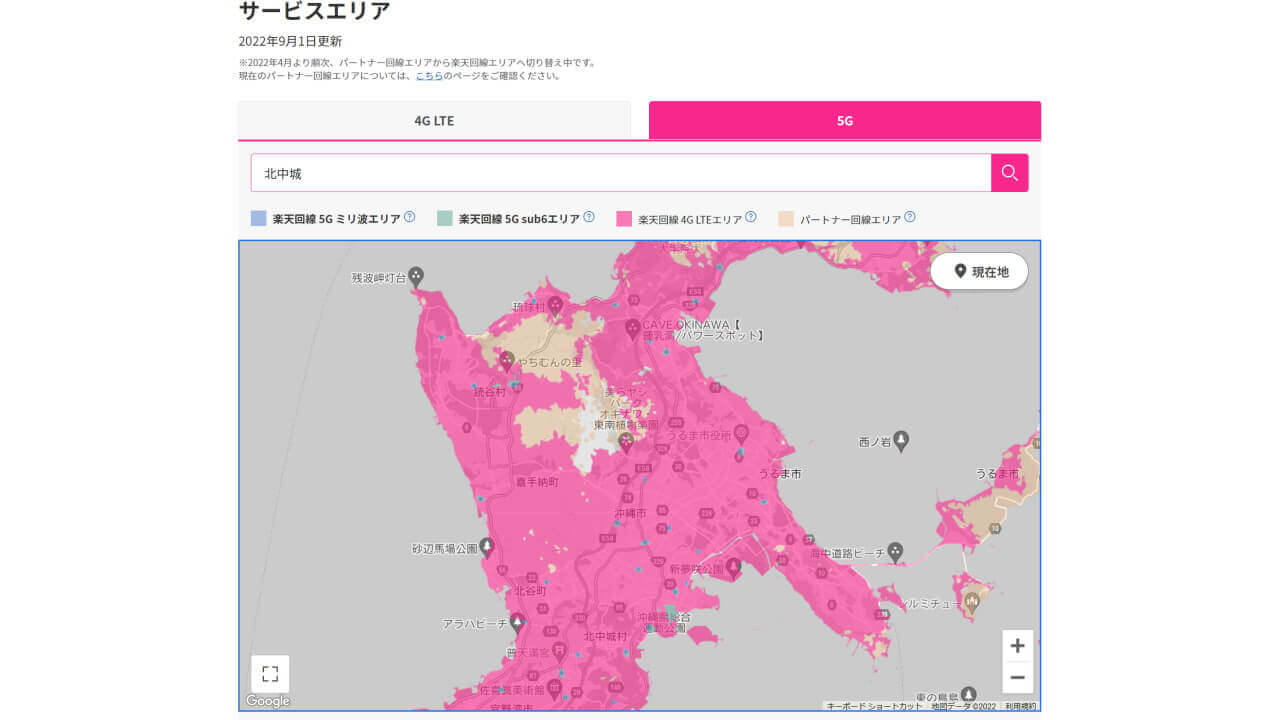1280x720 pixels.
Task: Show the 楽天回線 4G LTEエリア explanation
Action: point(751,215)
